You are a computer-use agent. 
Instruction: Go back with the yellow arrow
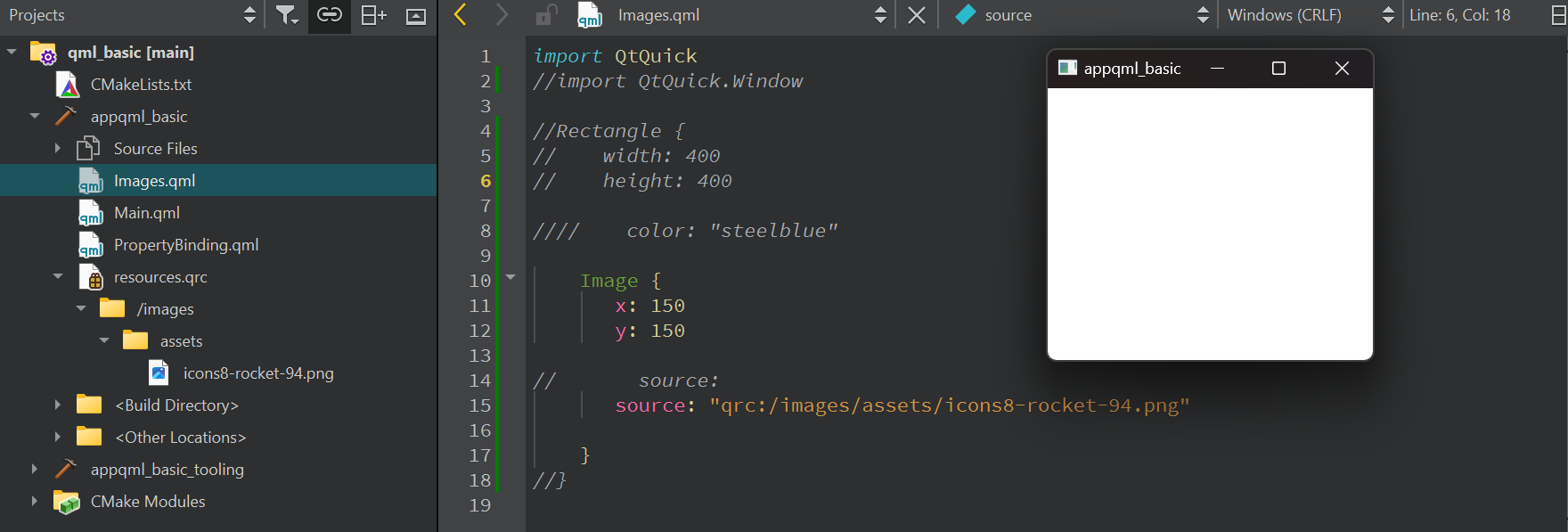point(460,15)
